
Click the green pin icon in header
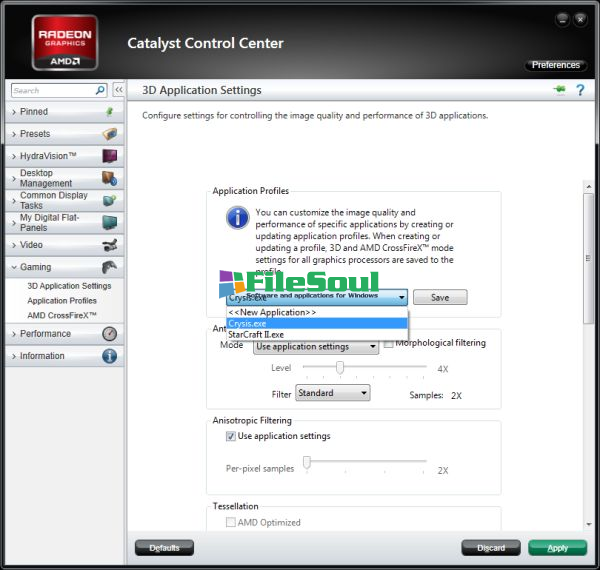click(558, 90)
